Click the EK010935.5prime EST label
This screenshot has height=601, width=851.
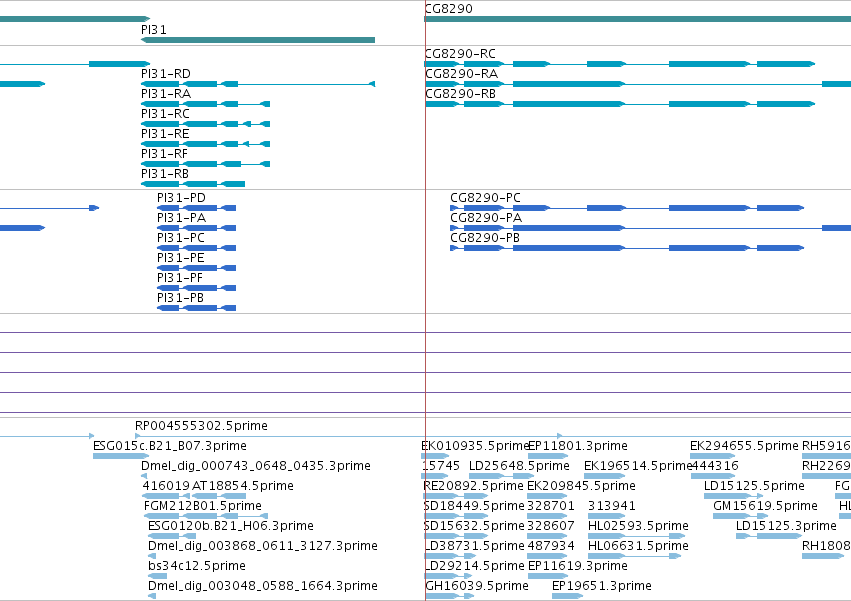pyautogui.click(x=475, y=446)
